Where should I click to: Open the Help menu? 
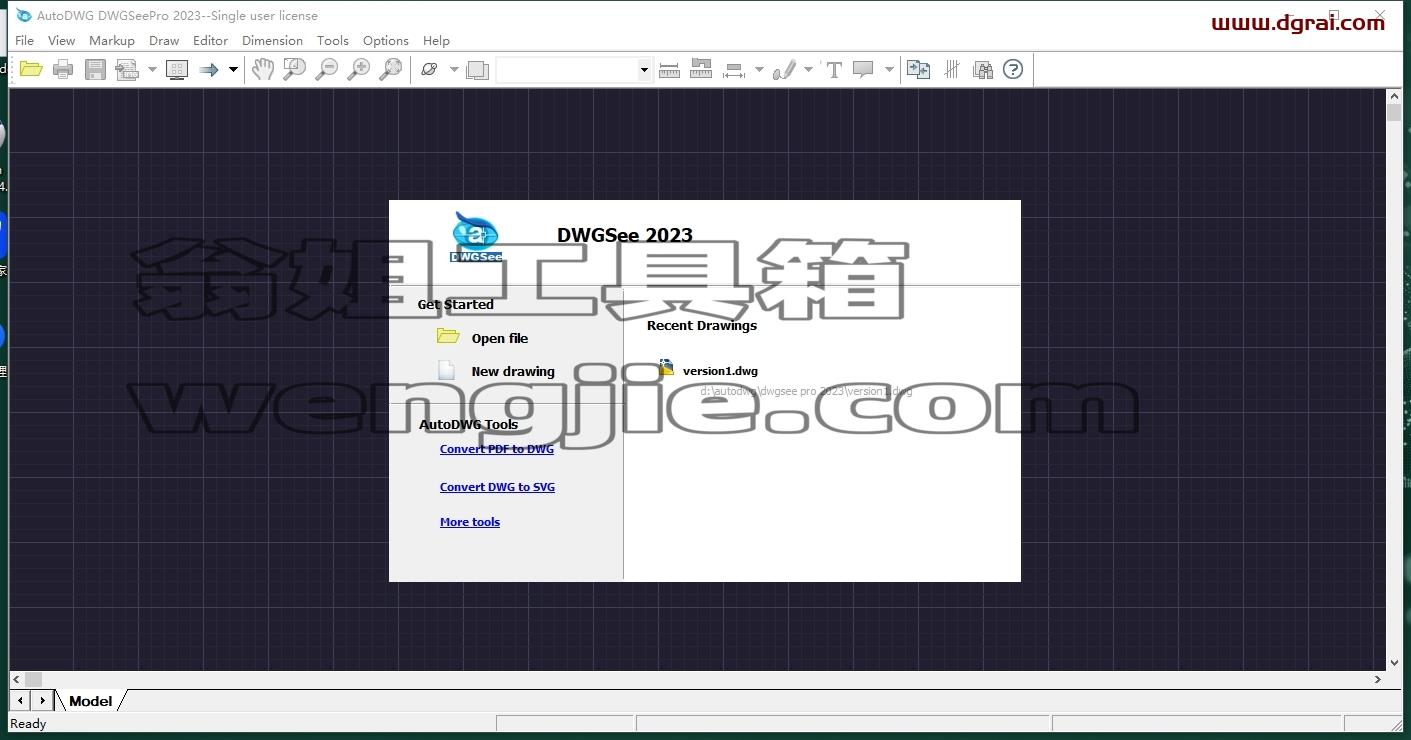pos(436,41)
